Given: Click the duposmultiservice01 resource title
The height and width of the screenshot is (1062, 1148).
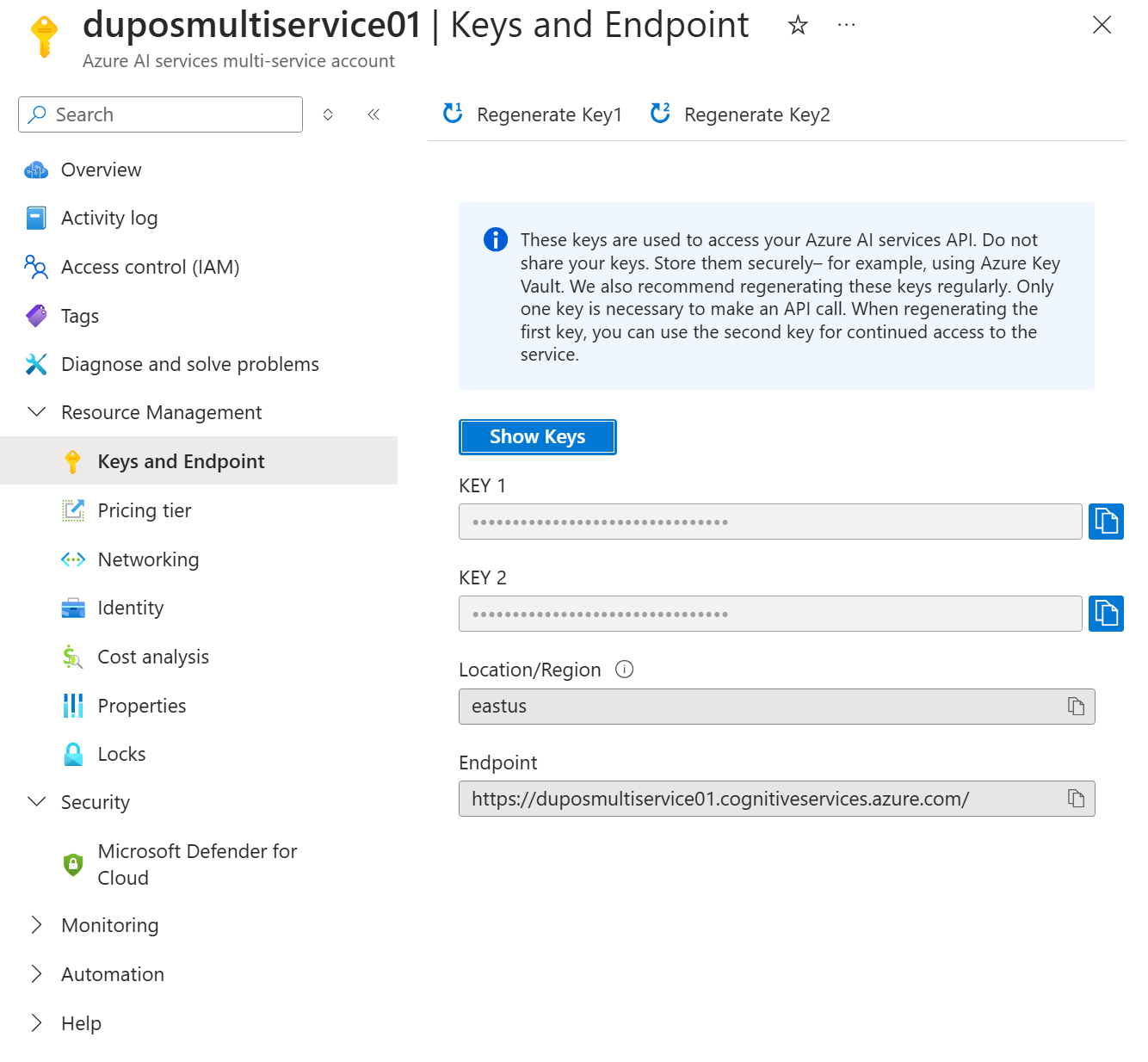Looking at the screenshot, I should (252, 25).
